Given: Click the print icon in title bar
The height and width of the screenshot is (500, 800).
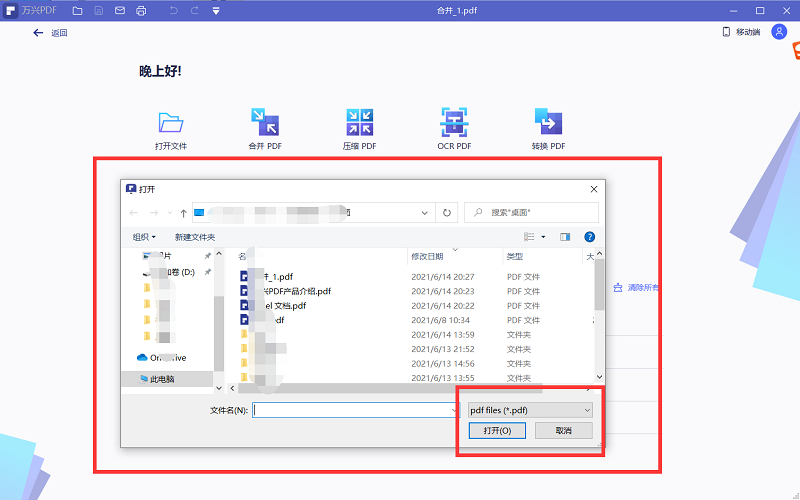Looking at the screenshot, I should (x=141, y=10).
